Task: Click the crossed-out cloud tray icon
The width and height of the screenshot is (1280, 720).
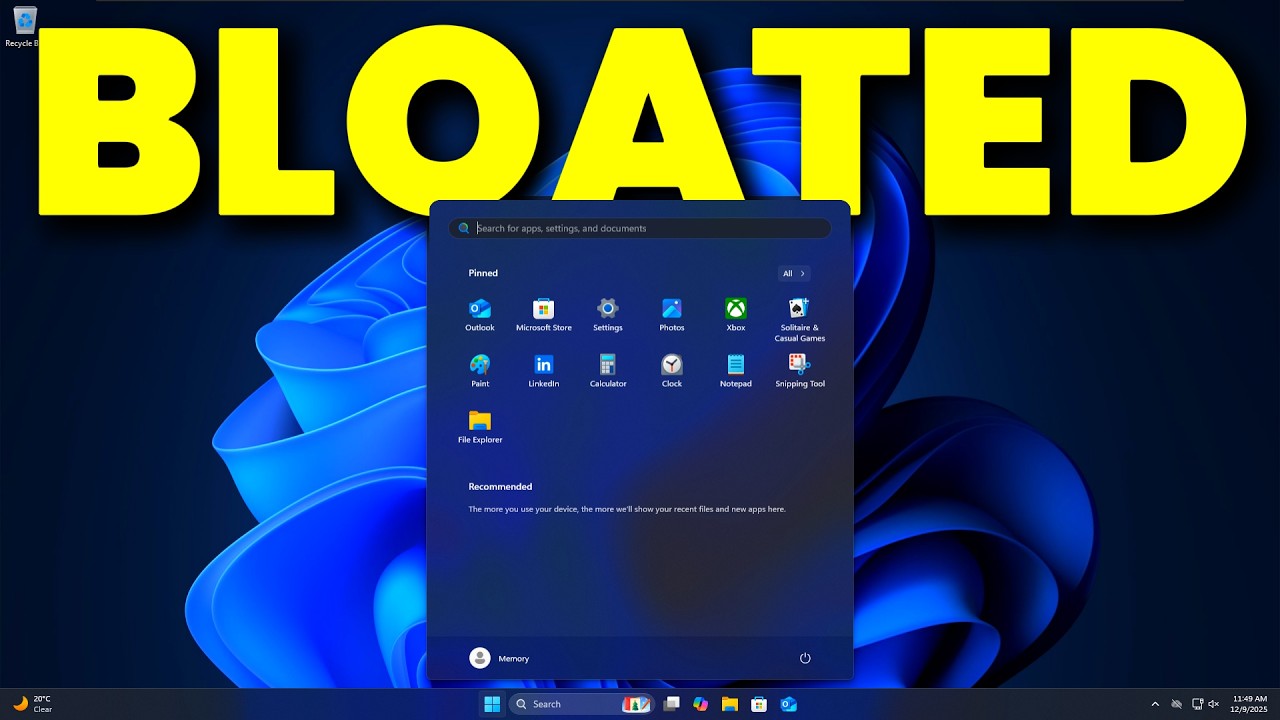Action: click(x=1176, y=704)
